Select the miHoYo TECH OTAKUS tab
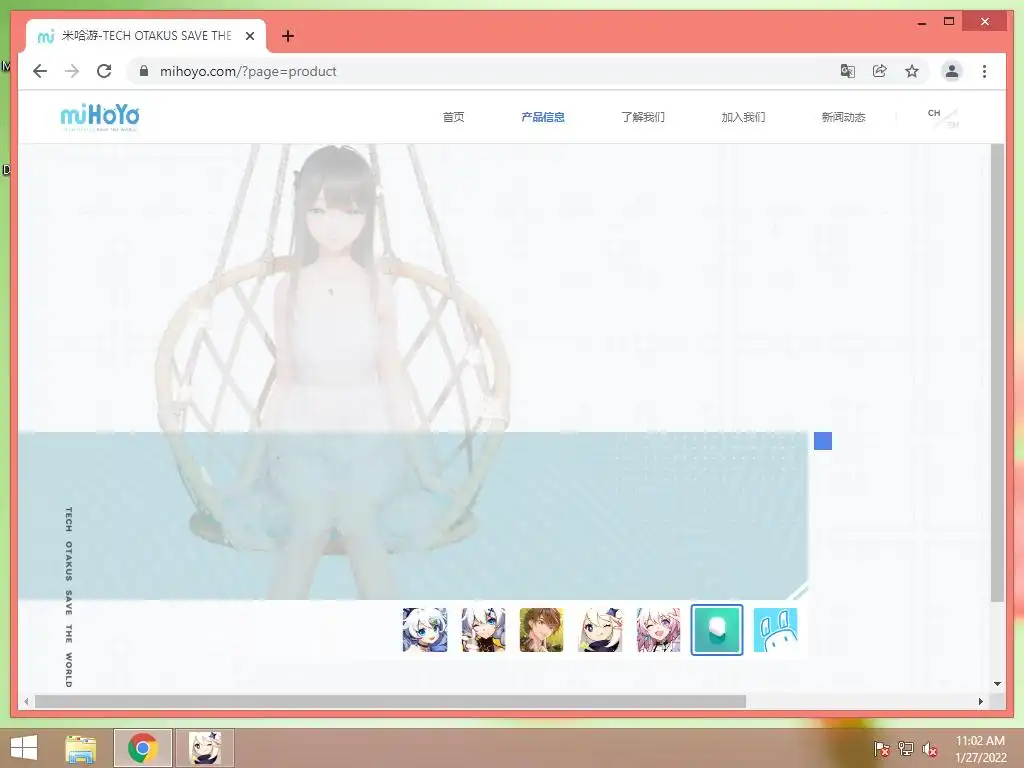 pos(146,36)
